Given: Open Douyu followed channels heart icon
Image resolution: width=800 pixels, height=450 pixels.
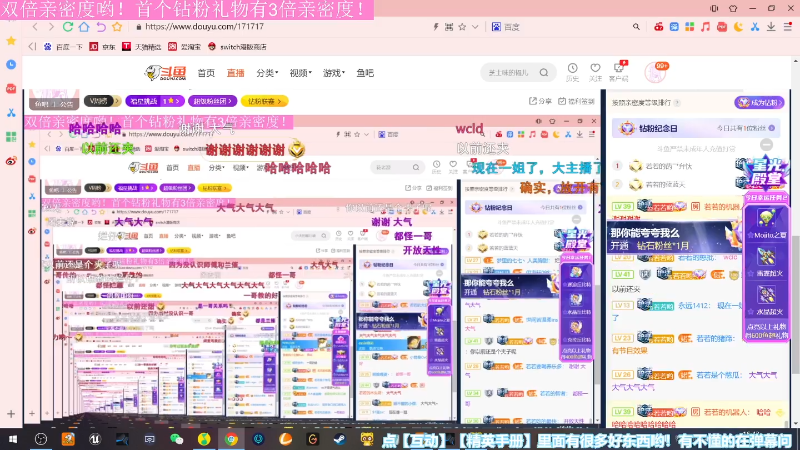Looking at the screenshot, I should [595, 72].
